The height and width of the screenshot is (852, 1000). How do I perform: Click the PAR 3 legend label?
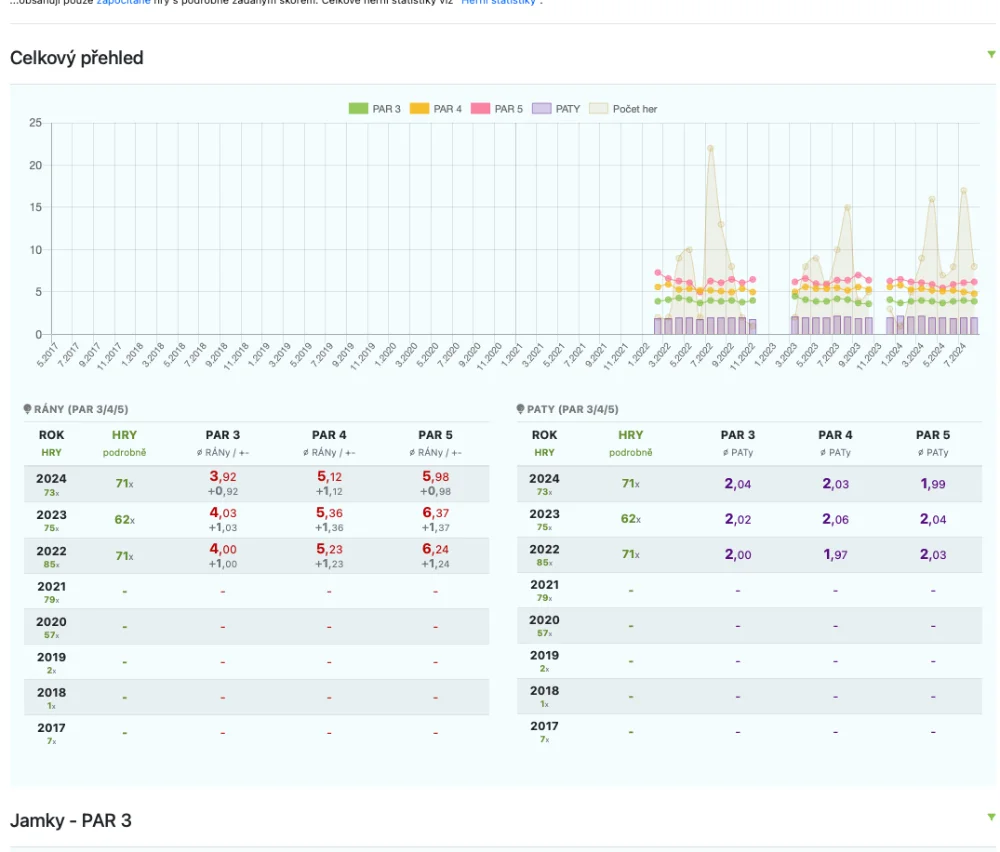click(386, 109)
